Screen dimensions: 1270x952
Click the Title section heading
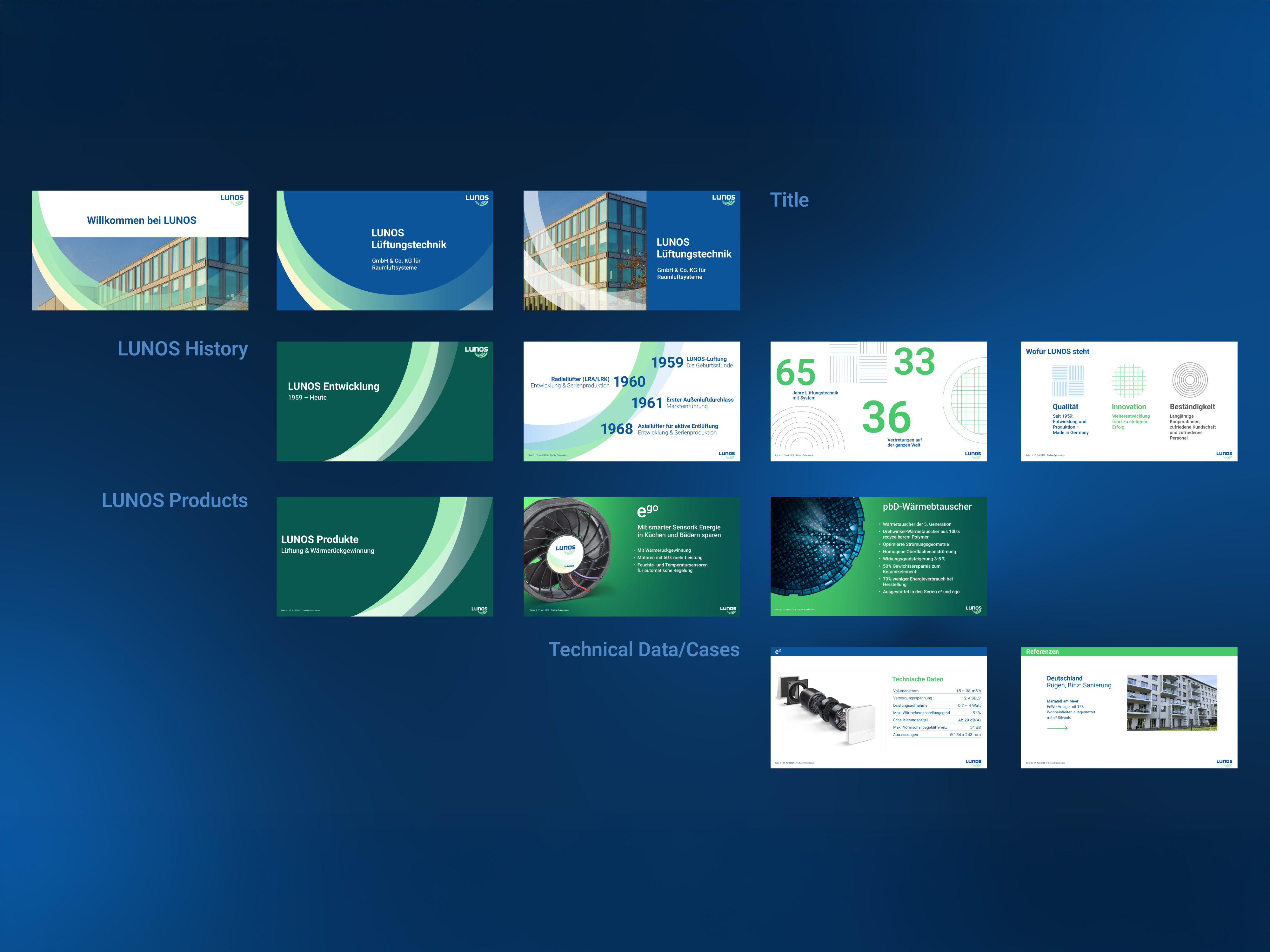tap(789, 200)
